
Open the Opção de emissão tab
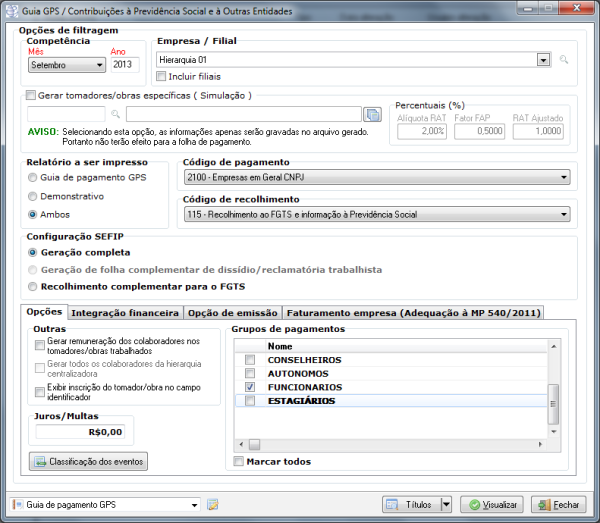[232, 313]
